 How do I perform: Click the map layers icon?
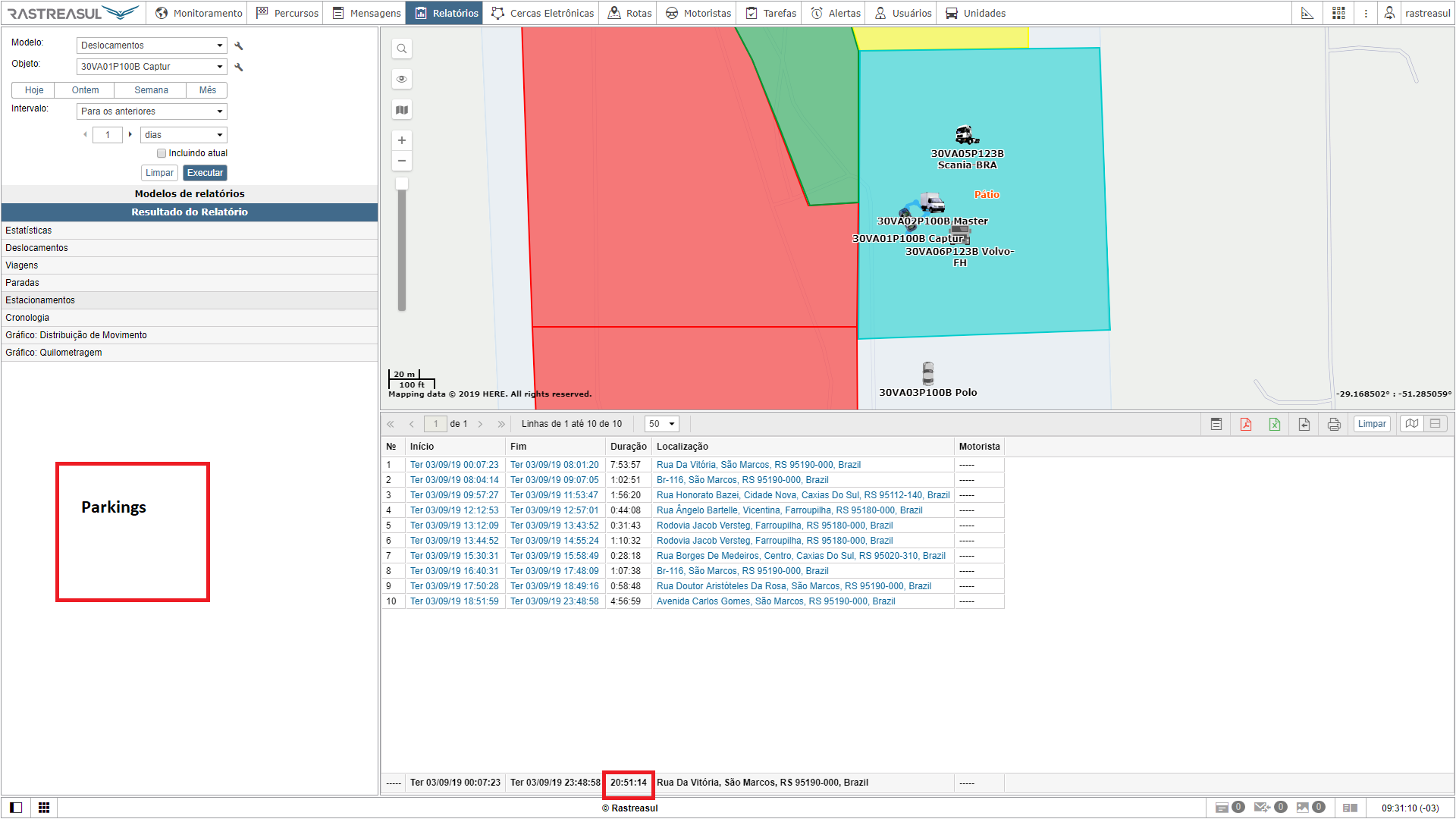[402, 110]
